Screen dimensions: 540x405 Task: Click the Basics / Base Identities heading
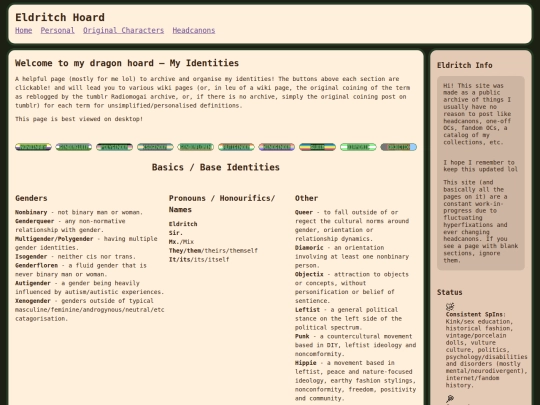[x=216, y=167]
